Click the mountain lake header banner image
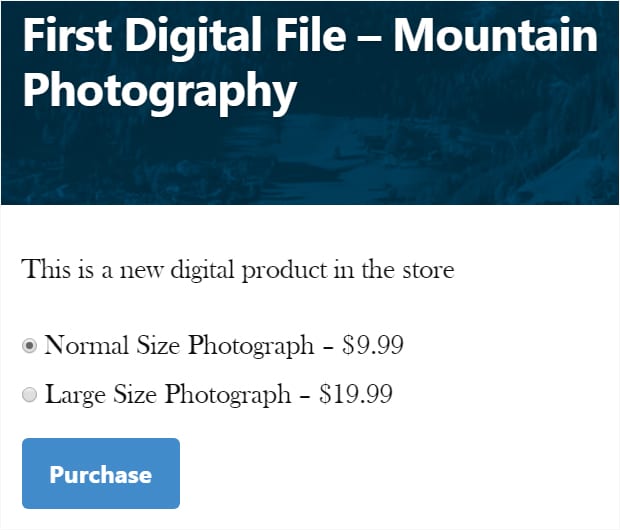 point(310,103)
